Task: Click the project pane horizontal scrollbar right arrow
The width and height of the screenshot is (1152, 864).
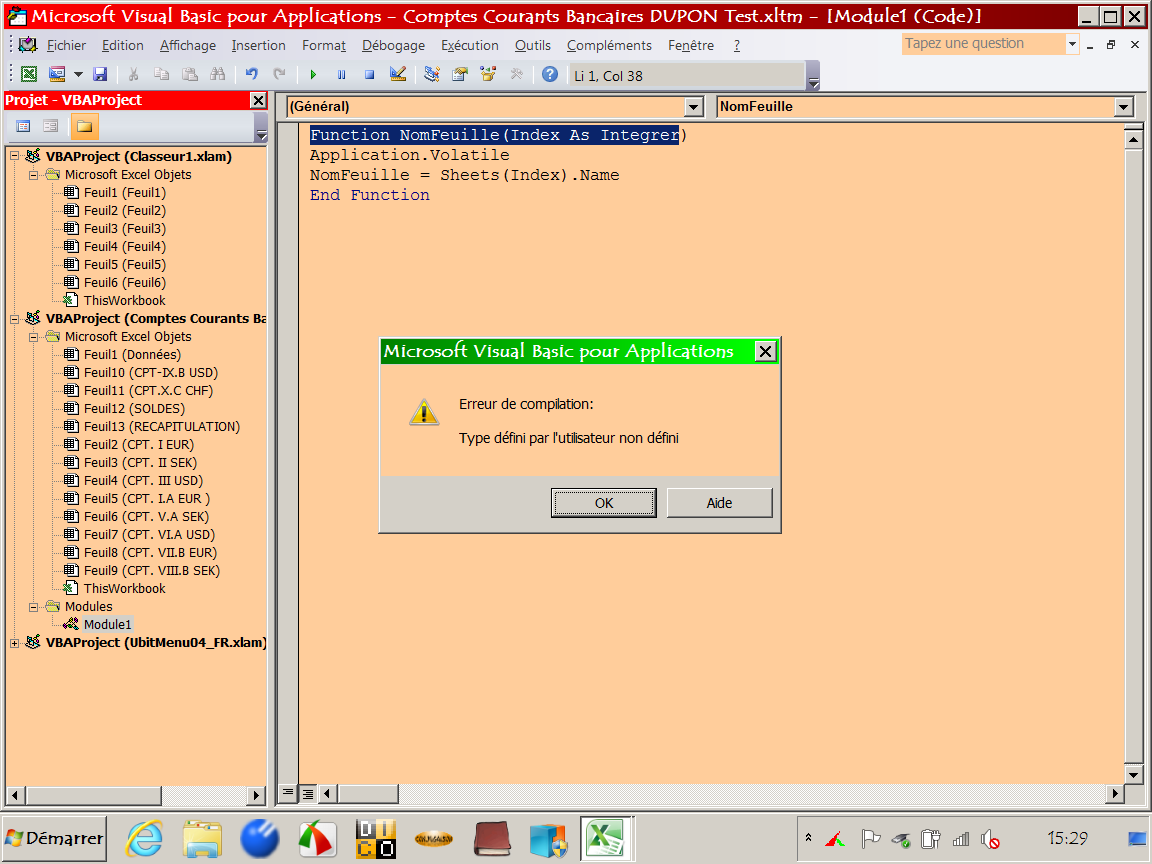Action: [256, 795]
